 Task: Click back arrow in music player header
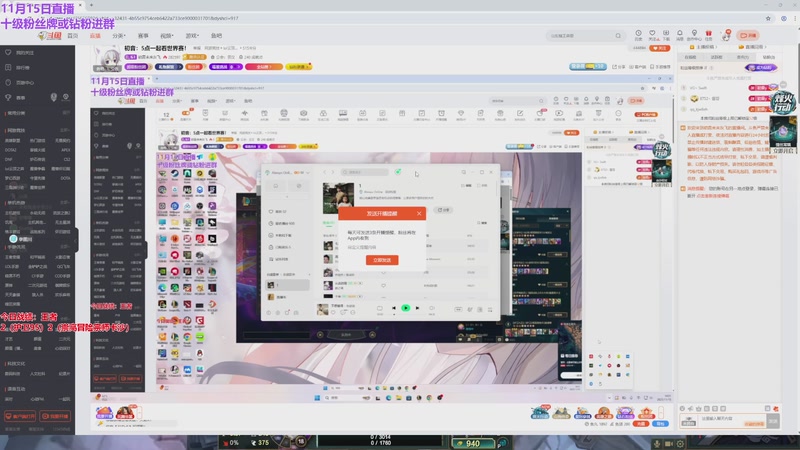coord(324,172)
